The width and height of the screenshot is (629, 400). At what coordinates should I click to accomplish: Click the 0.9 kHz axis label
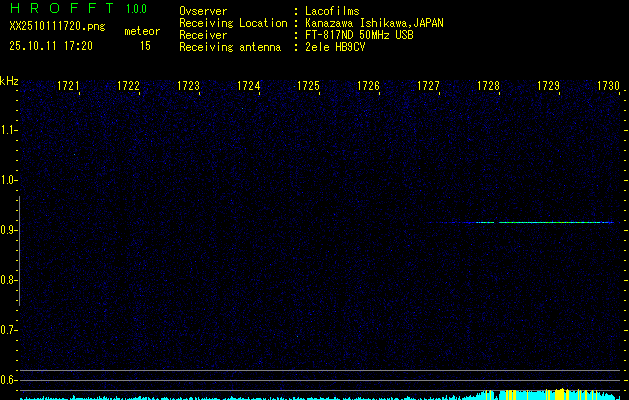pos(8,230)
